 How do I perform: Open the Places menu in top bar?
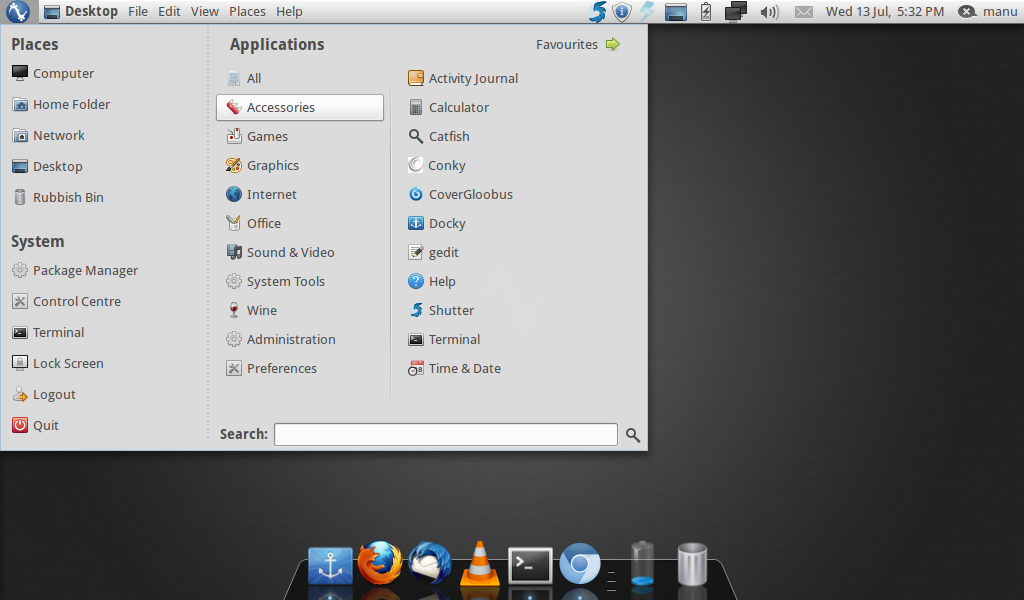click(248, 12)
